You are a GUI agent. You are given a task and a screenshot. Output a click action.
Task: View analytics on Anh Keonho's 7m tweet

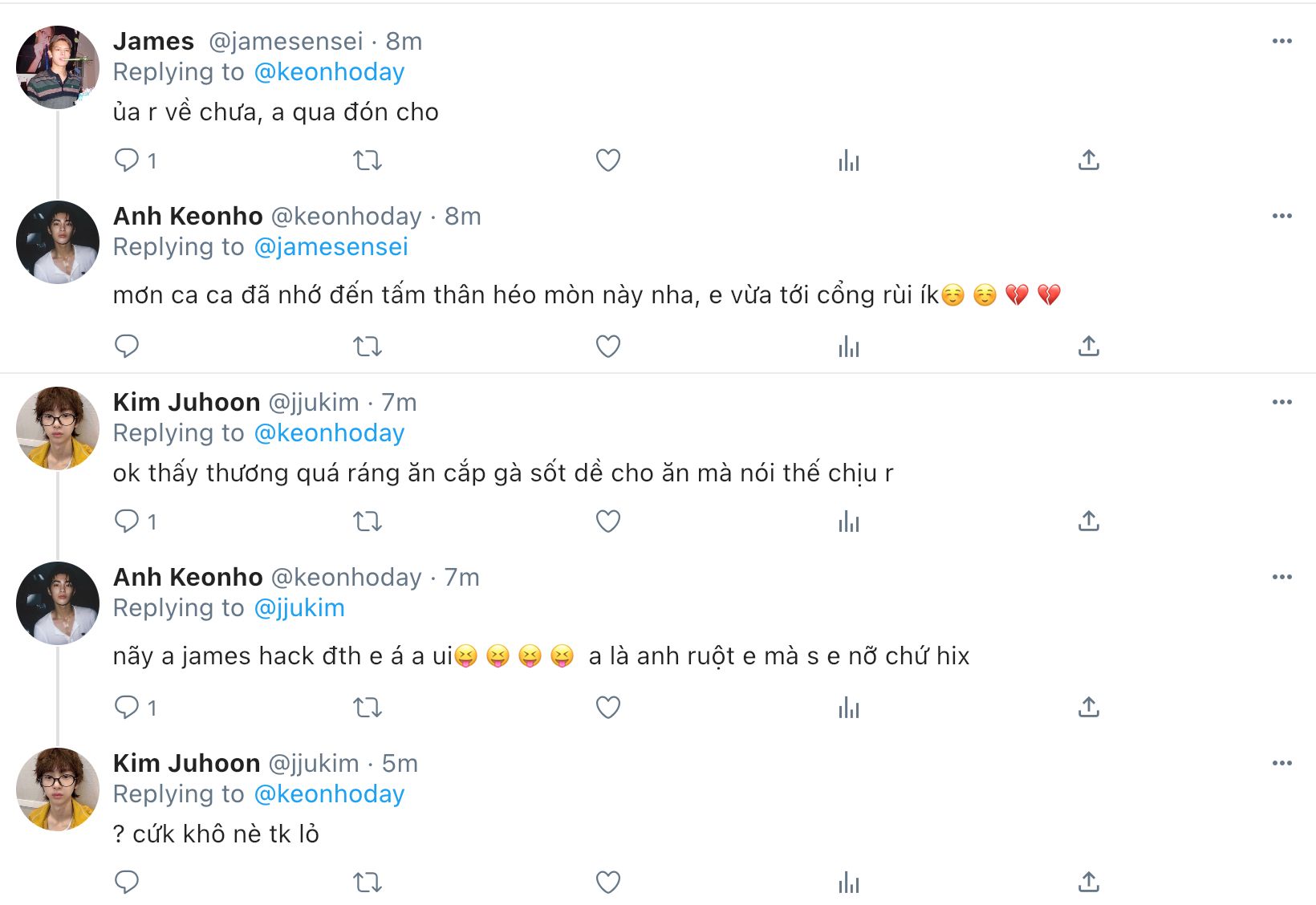point(848,708)
